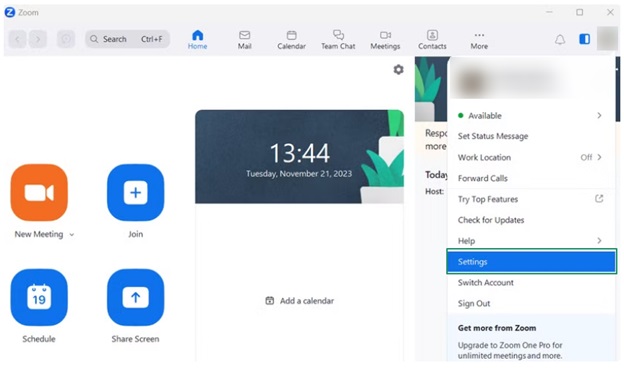Click the Get more from Zoom heading
The width and height of the screenshot is (624, 371).
click(x=497, y=328)
